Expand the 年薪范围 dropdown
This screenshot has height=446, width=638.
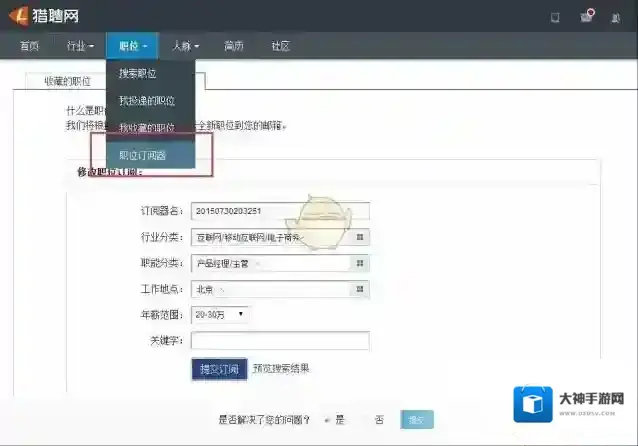pos(220,315)
